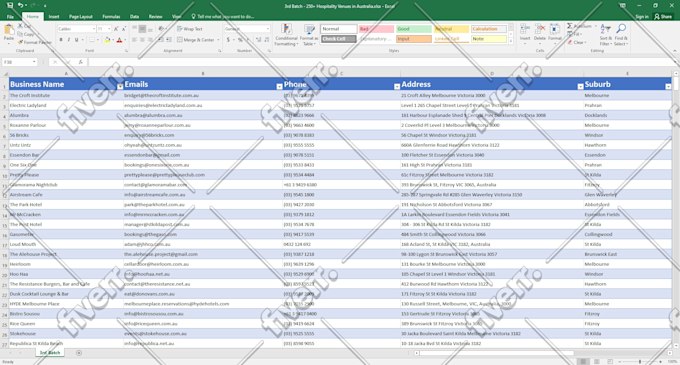Toggle Bold formatting
The width and height of the screenshot is (680, 365).
pyautogui.click(x=61, y=40)
